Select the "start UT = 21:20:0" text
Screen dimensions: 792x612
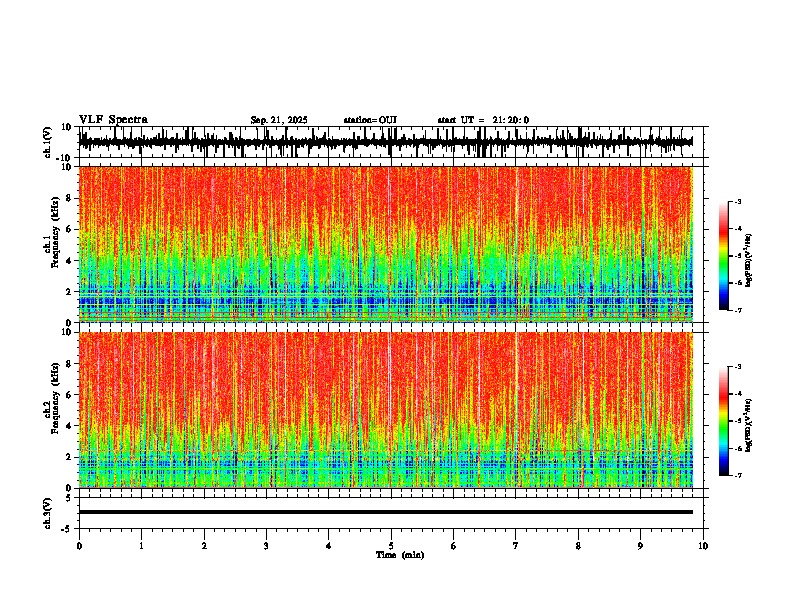coord(483,120)
